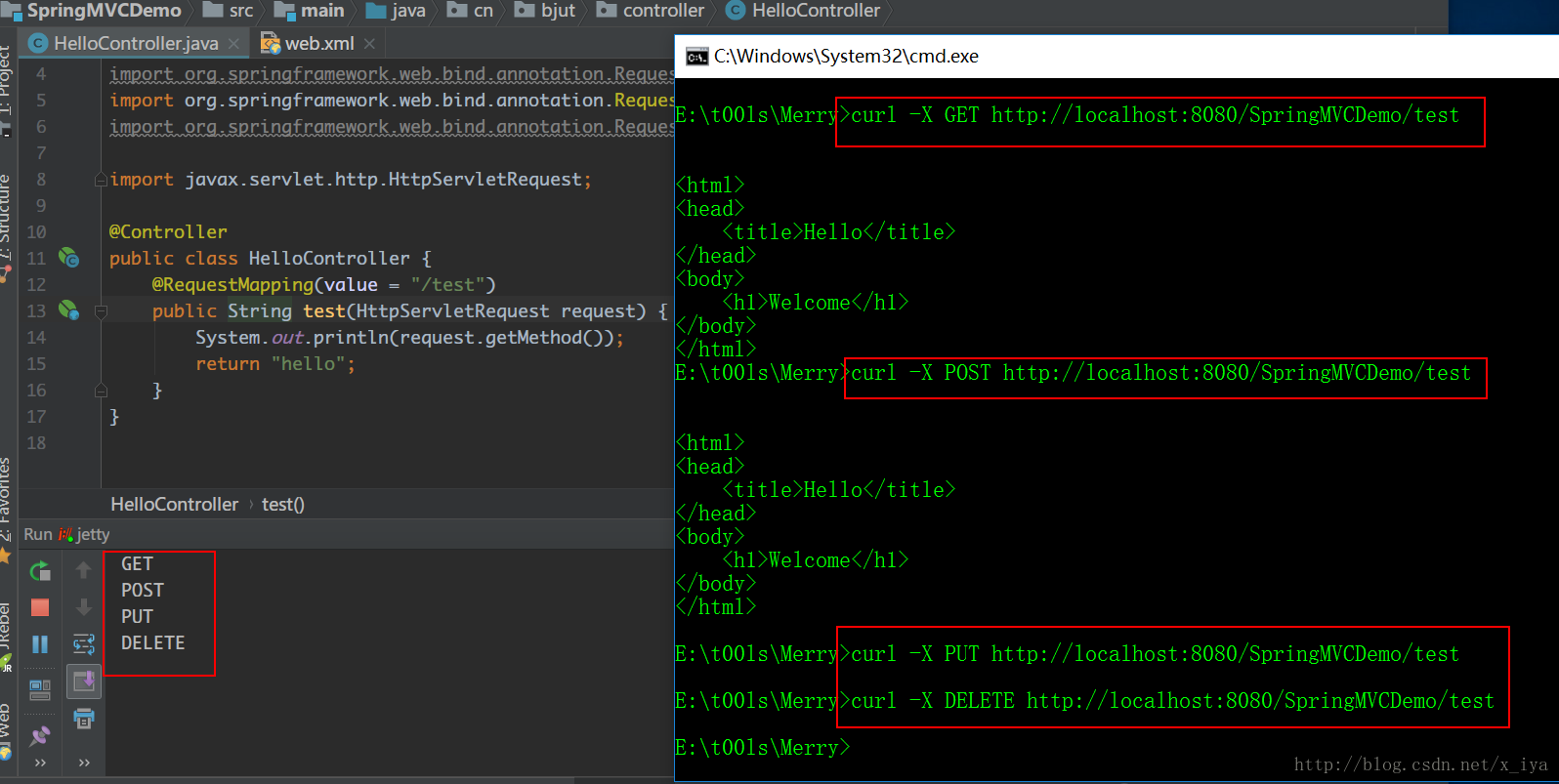Open the Structure tool window sidebar tab
Screen dimensions: 1559x784
coord(7,227)
